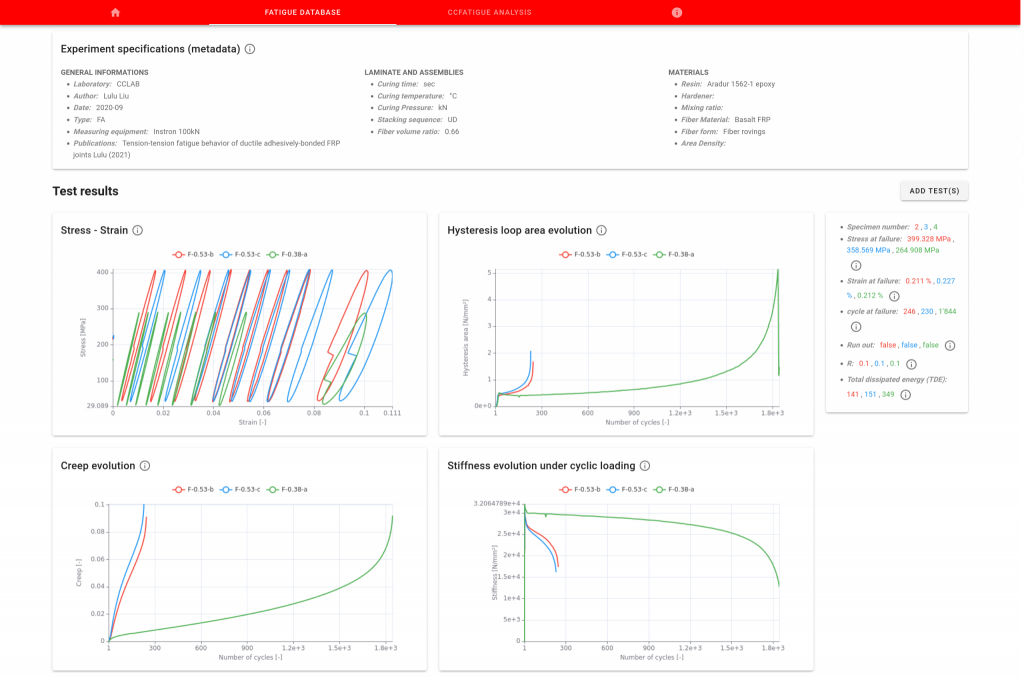
Task: Toggle F-0.53-c series in Creep evolution legend
Action: (x=240, y=489)
